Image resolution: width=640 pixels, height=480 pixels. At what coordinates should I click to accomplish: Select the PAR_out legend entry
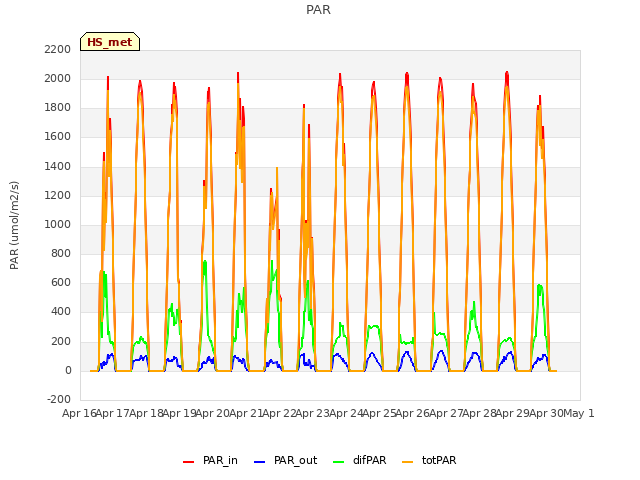(x=285, y=460)
